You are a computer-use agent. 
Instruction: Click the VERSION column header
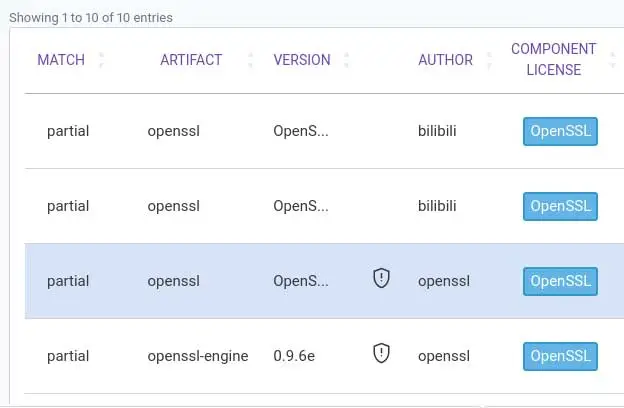coord(302,60)
